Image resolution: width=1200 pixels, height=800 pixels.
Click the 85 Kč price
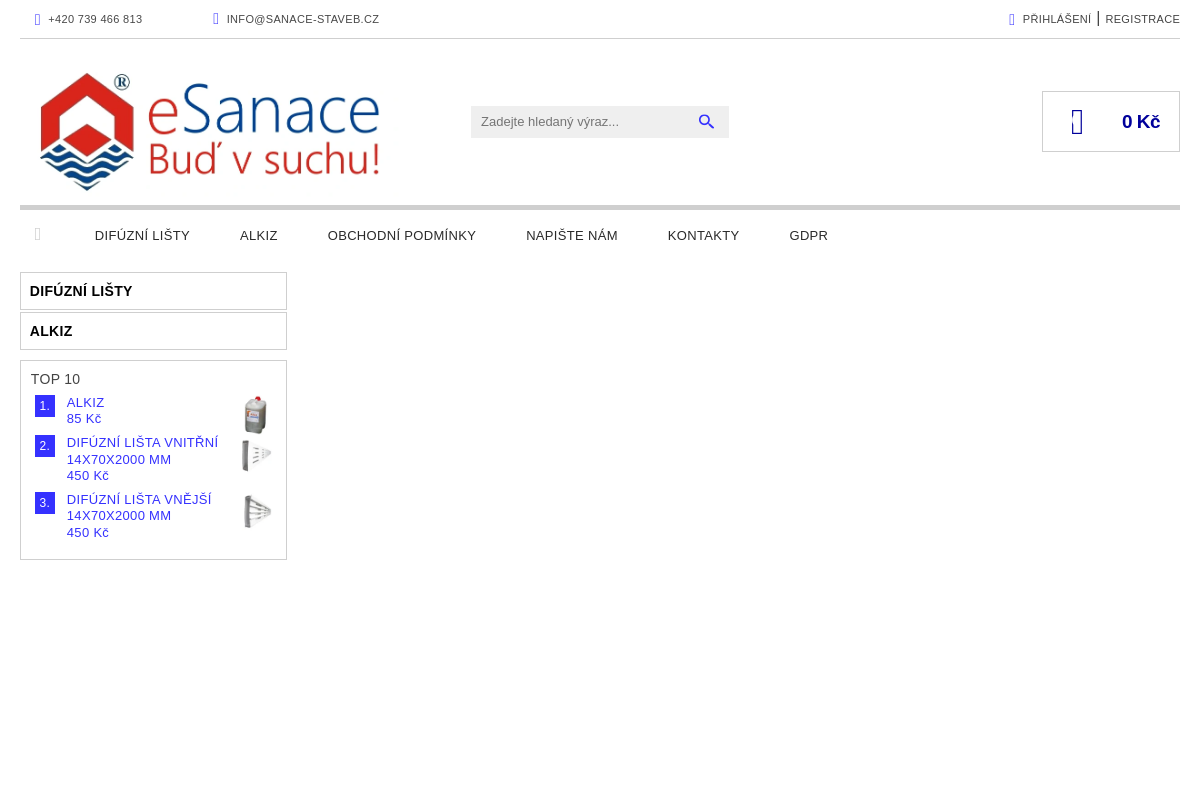[x=84, y=419]
